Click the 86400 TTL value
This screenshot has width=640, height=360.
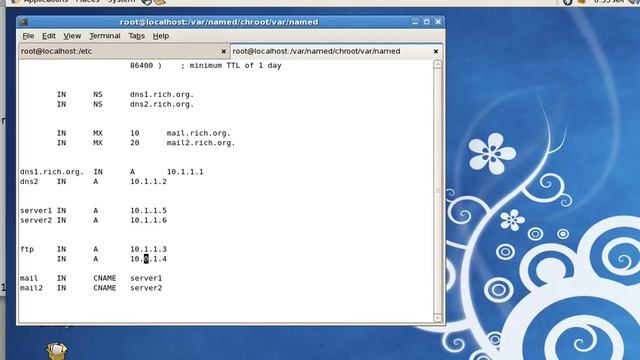pos(142,65)
